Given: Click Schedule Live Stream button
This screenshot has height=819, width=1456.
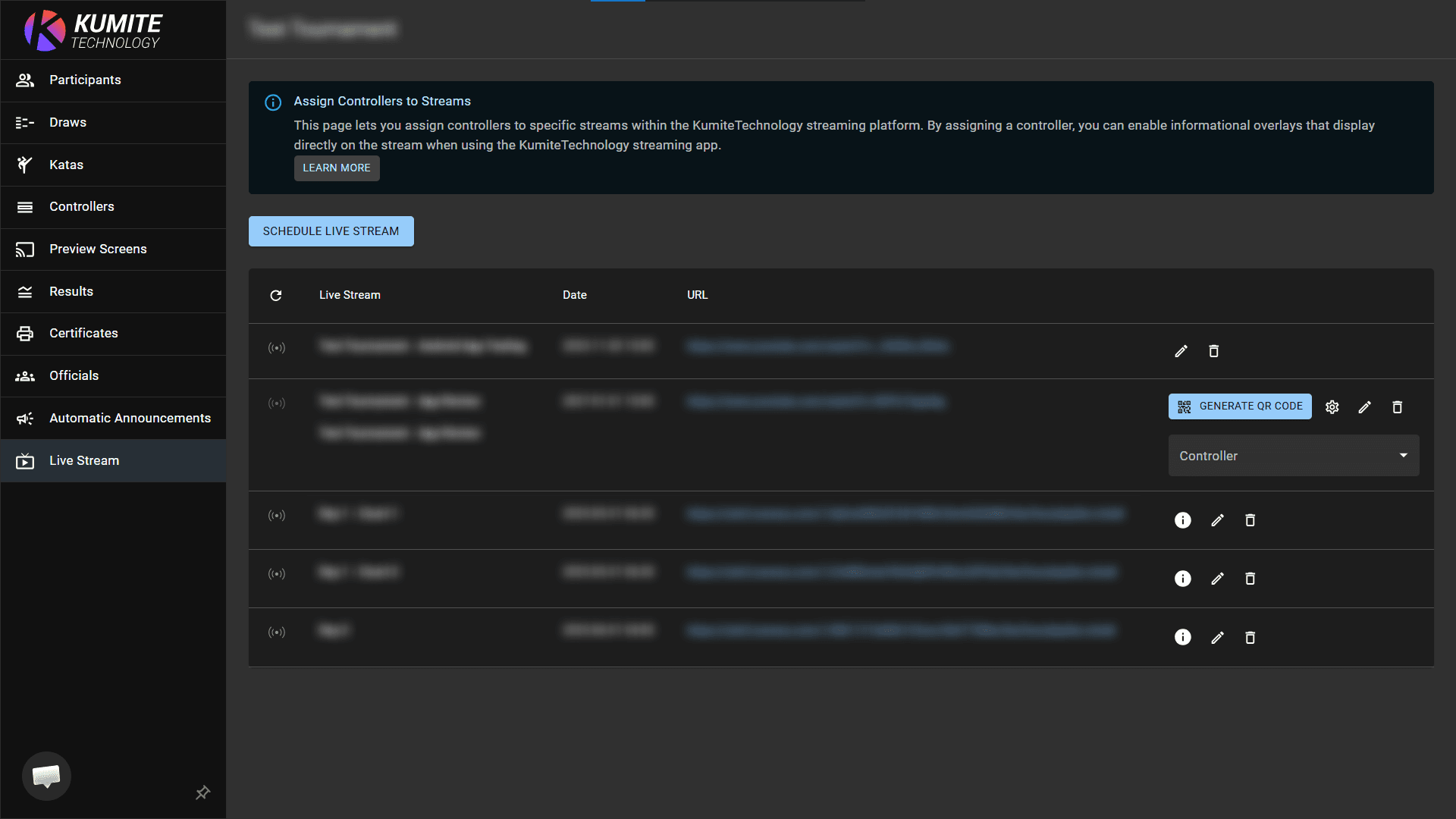Looking at the screenshot, I should pyautogui.click(x=331, y=231).
